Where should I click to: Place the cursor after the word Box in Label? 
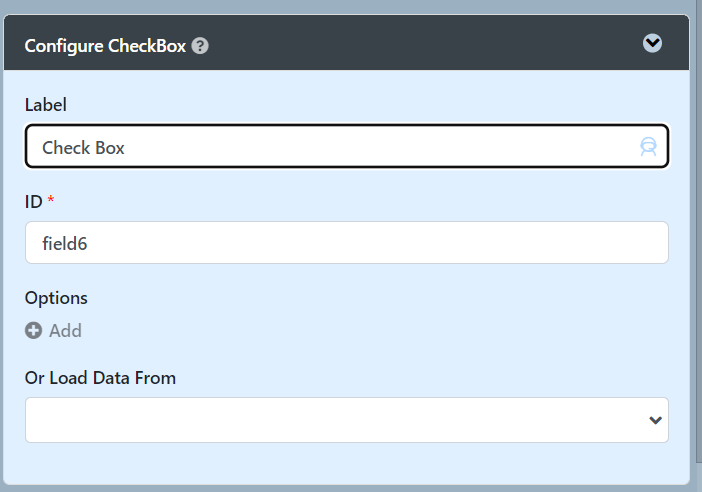pos(125,148)
